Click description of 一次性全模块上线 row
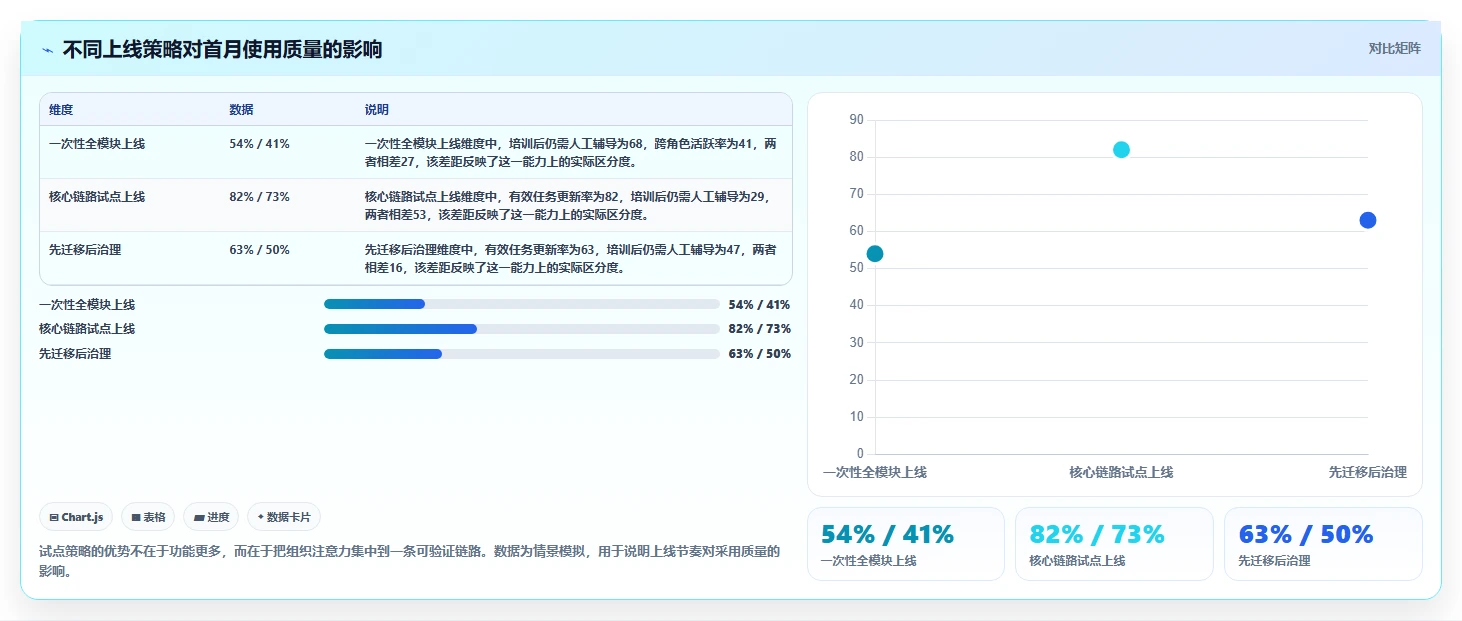 pos(571,152)
